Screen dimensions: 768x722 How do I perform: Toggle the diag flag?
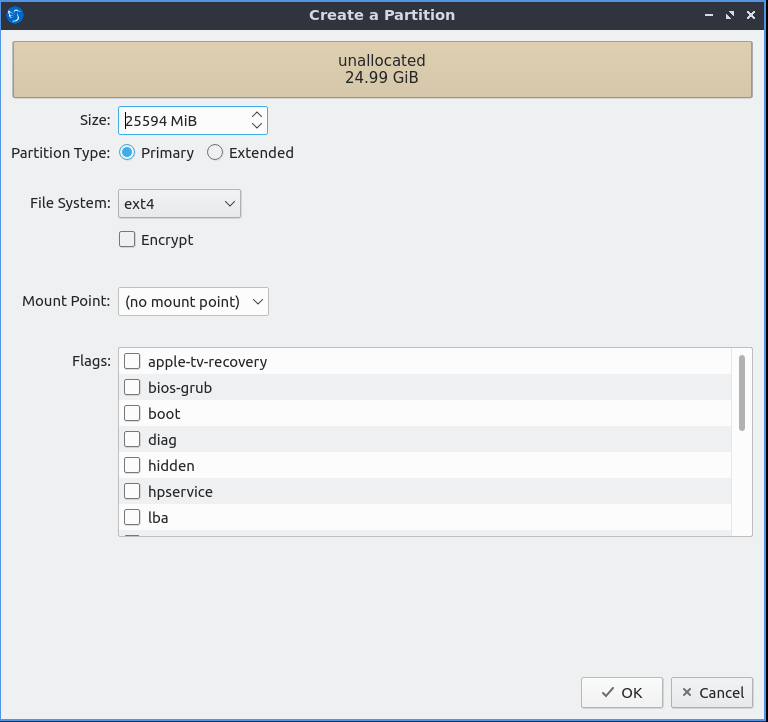tap(132, 440)
